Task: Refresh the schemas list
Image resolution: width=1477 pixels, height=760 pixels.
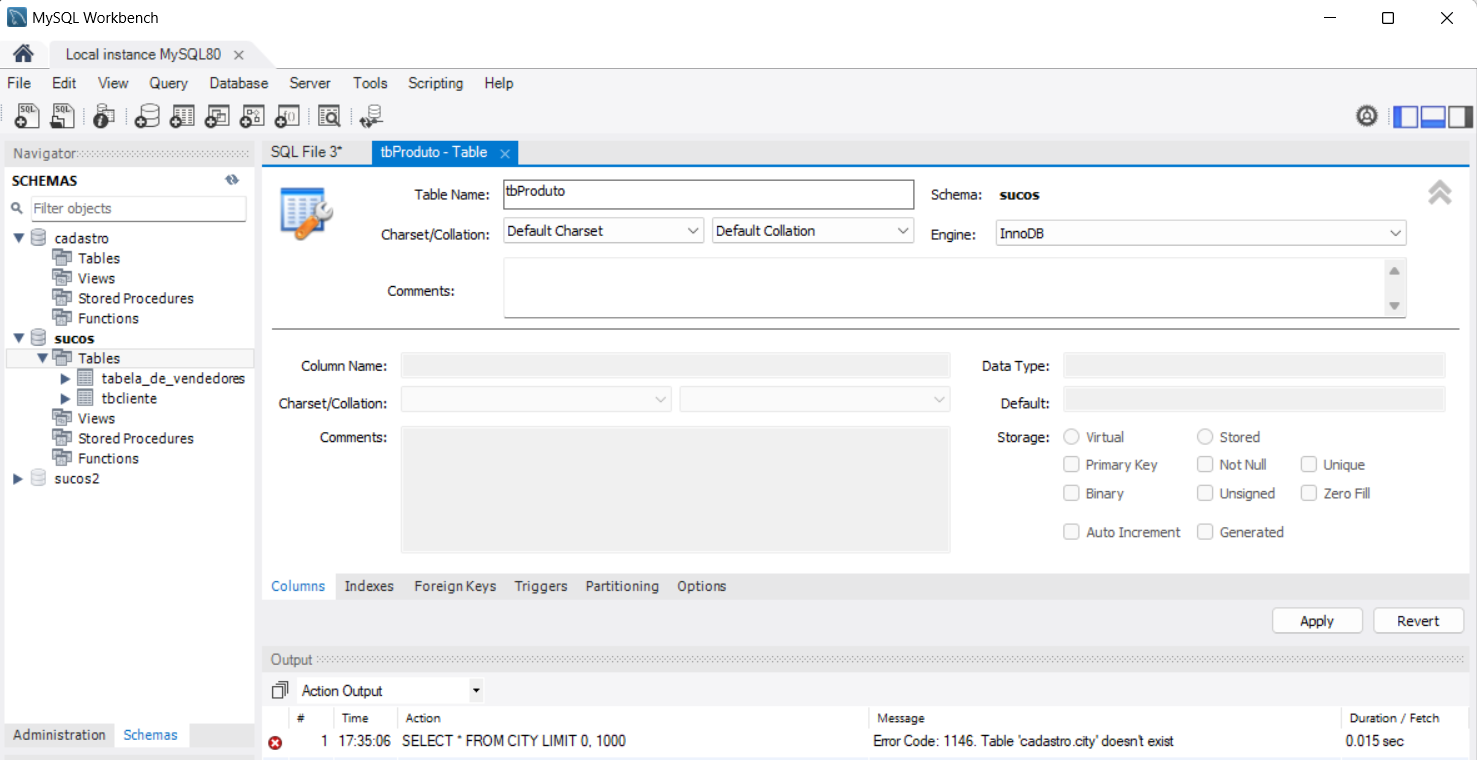Action: 232,180
